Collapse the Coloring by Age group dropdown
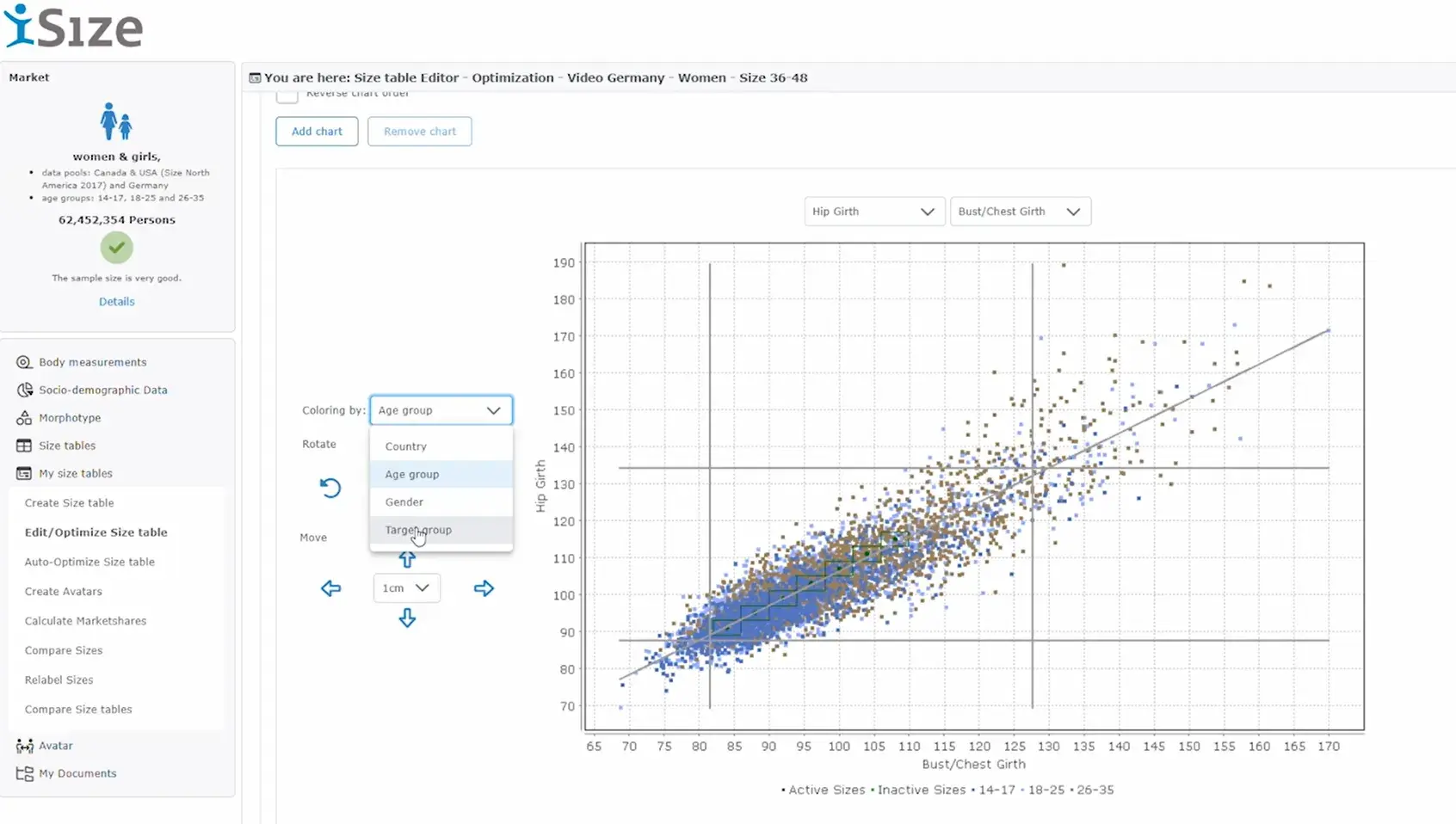 tap(441, 410)
